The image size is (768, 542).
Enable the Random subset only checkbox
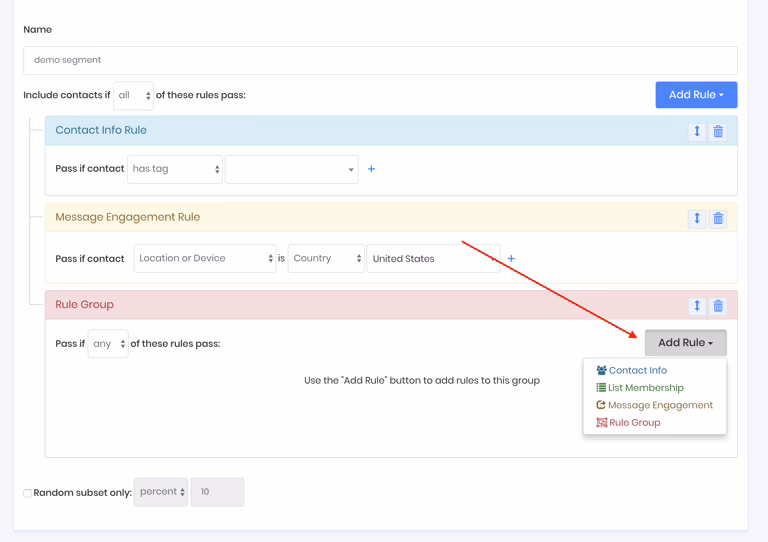click(28, 493)
